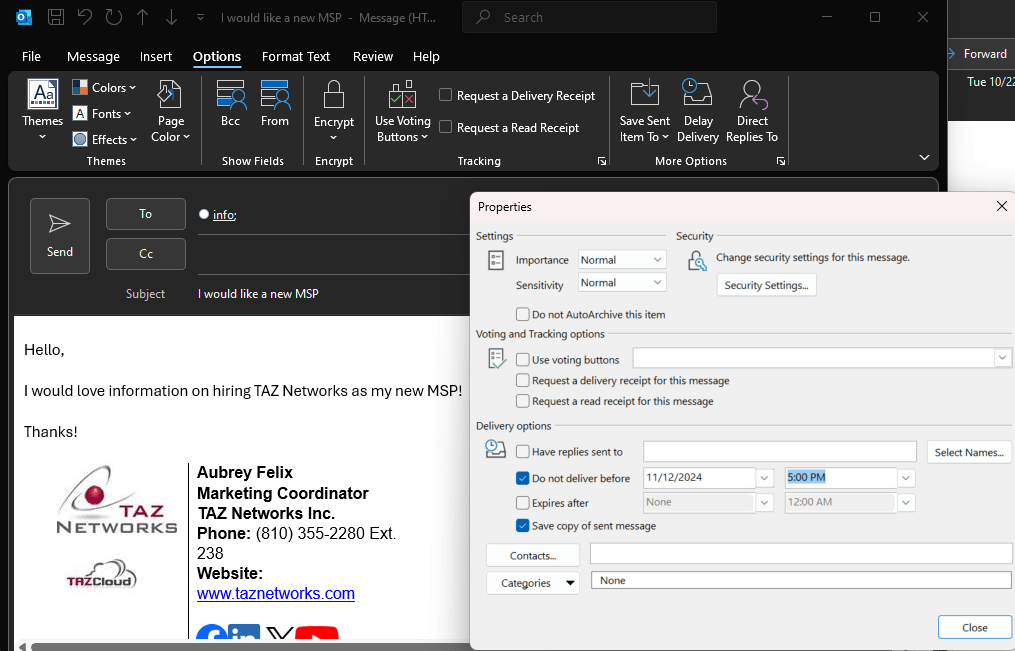
Task: Show the Bcc field
Action: [230, 104]
